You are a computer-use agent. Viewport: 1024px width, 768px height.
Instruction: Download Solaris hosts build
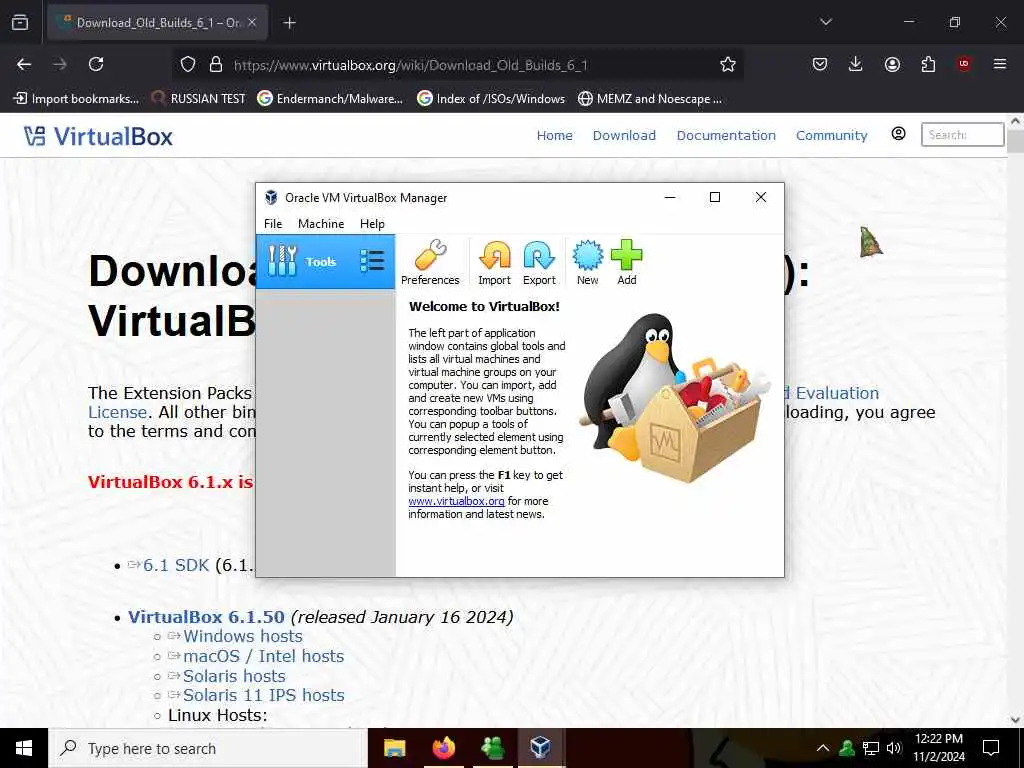pos(234,676)
